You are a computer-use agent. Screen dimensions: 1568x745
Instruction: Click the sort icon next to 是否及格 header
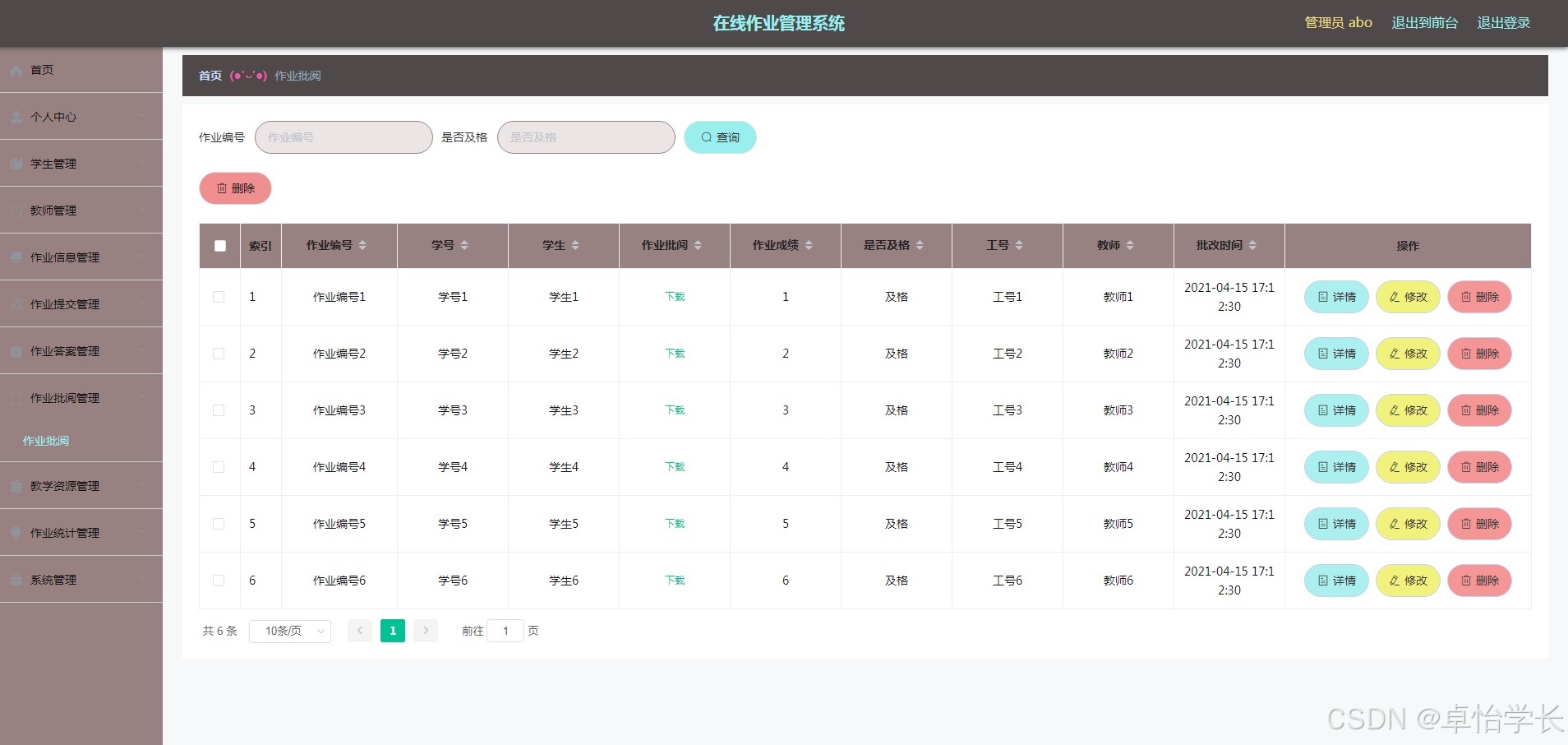click(920, 245)
